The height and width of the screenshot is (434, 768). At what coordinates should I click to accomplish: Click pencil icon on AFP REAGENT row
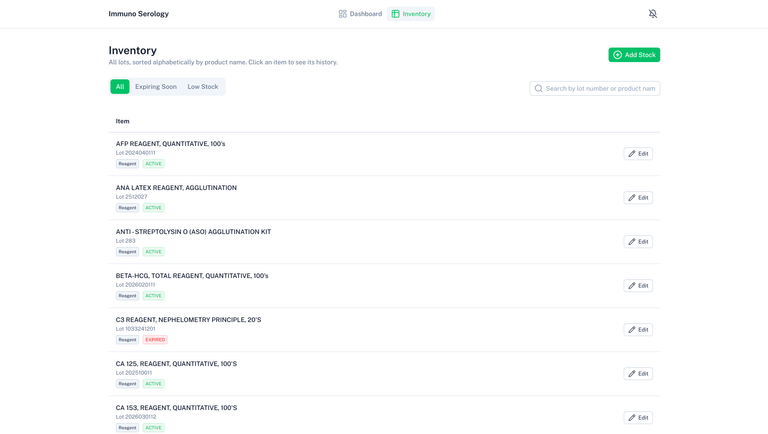point(632,154)
